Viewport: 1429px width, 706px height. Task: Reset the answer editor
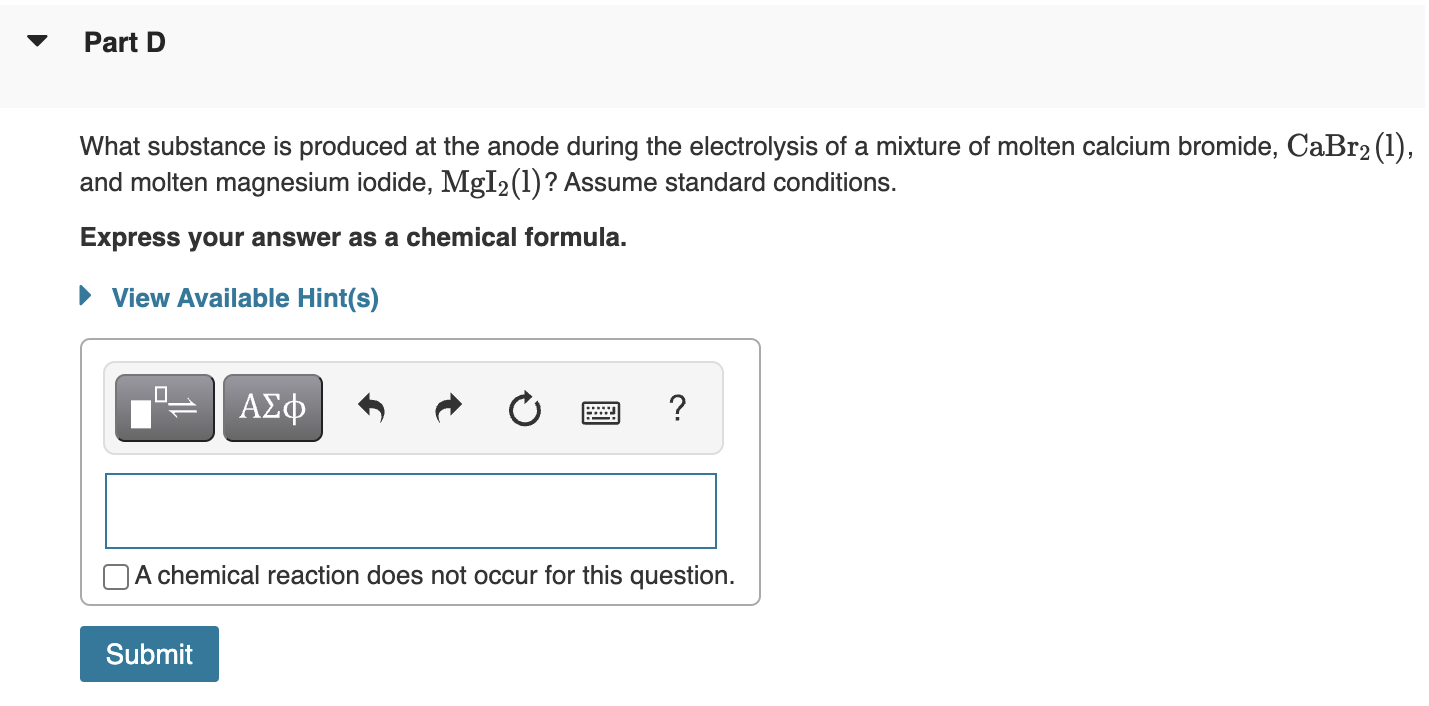tap(524, 408)
